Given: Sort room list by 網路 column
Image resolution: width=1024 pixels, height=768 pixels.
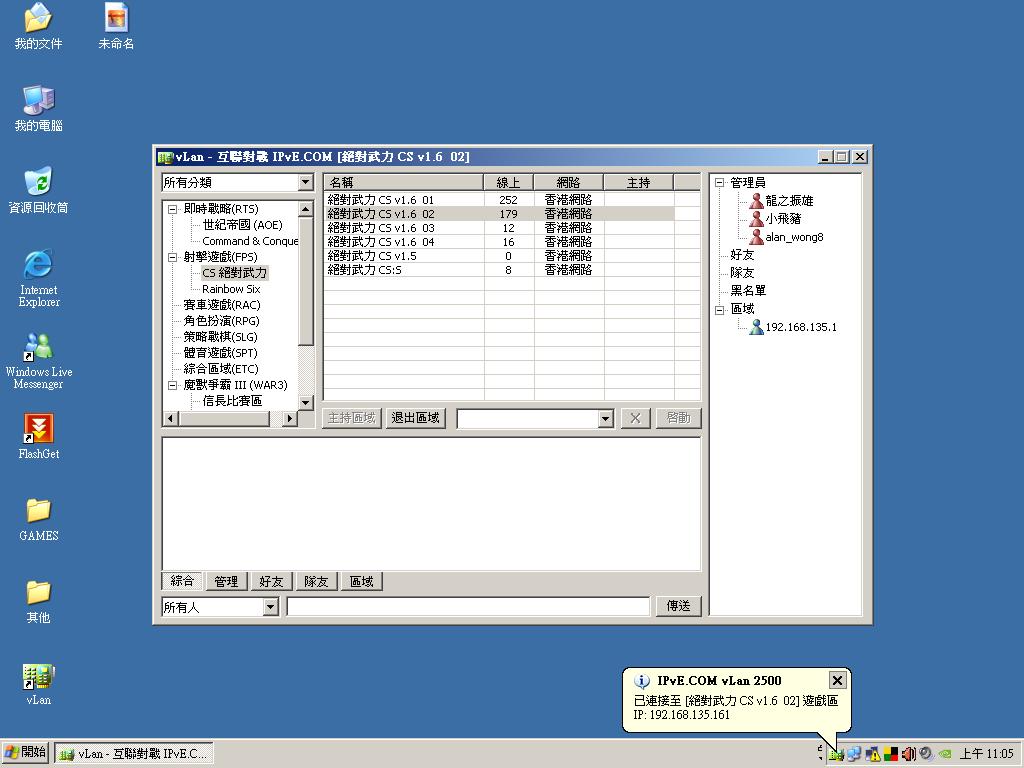Looking at the screenshot, I should [568, 182].
